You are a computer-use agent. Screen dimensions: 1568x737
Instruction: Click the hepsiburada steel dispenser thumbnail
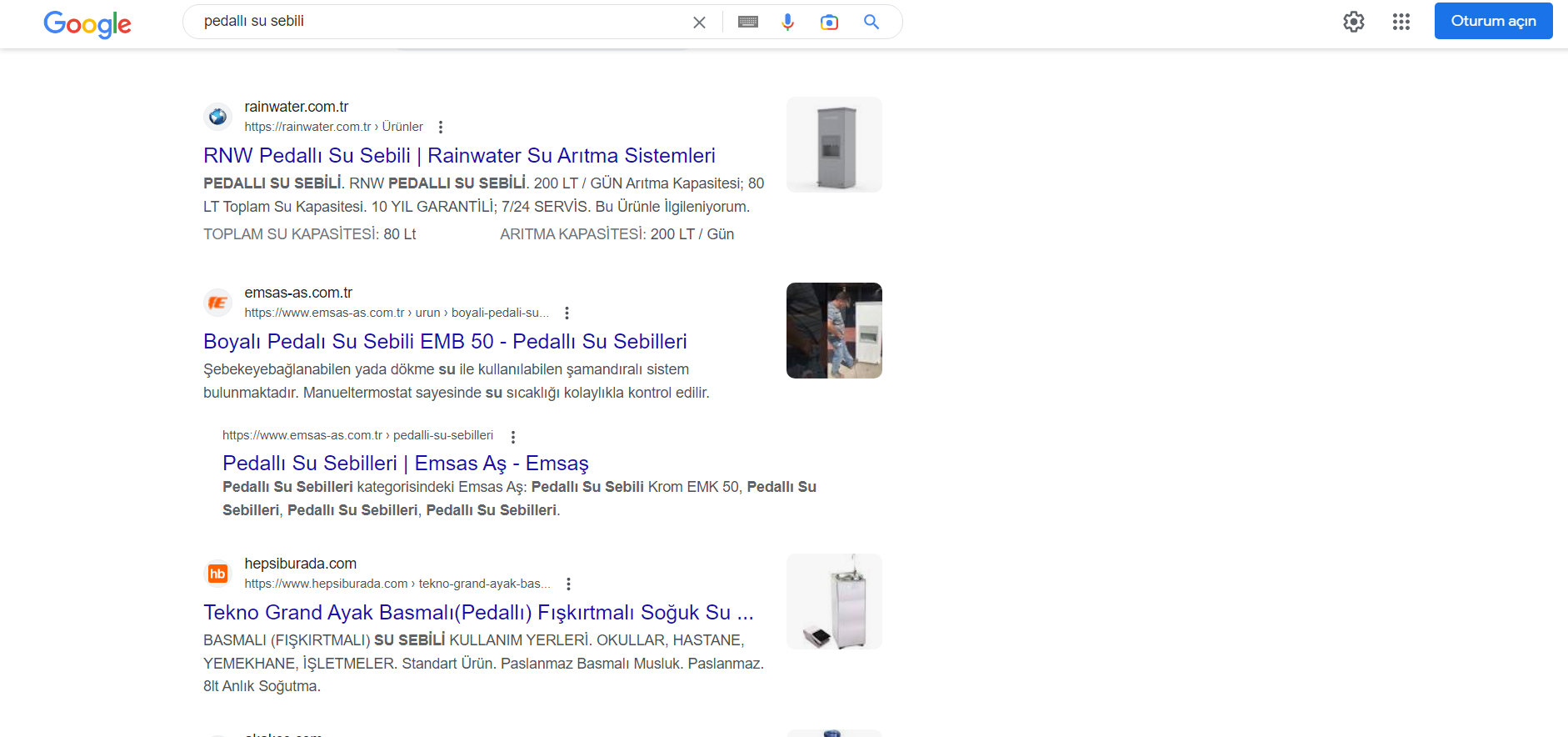click(834, 602)
